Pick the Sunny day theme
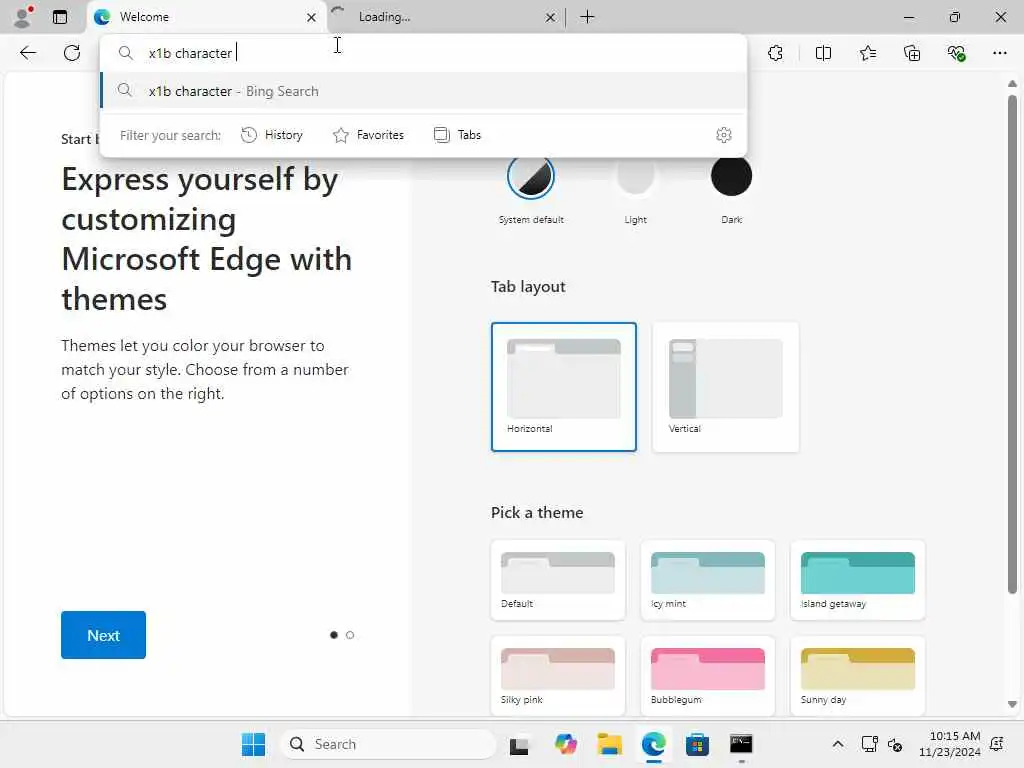1024x768 pixels. point(858,676)
